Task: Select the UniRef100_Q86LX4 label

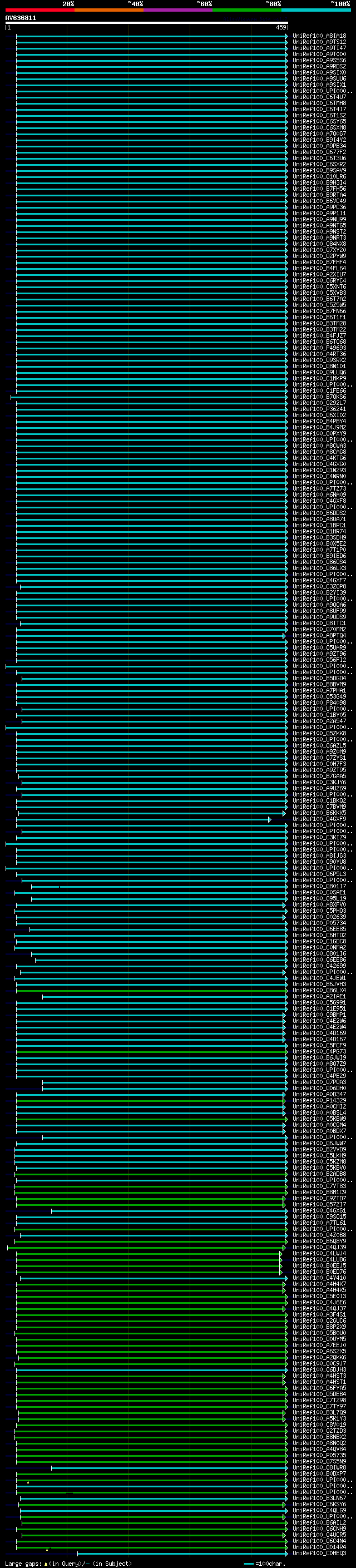Action: pyautogui.click(x=319, y=990)
